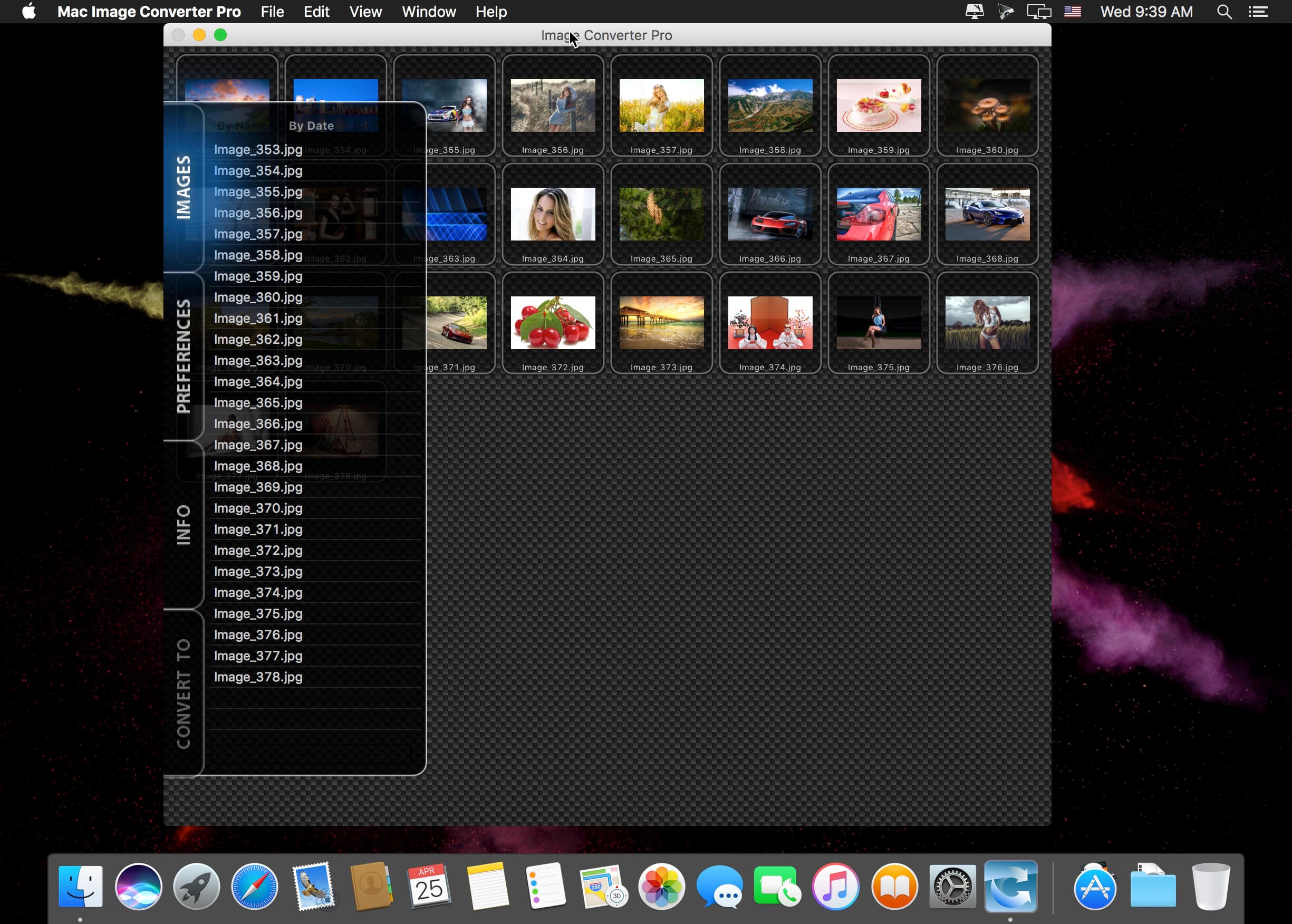Open the Edit menu
1292x924 pixels.
[316, 11]
